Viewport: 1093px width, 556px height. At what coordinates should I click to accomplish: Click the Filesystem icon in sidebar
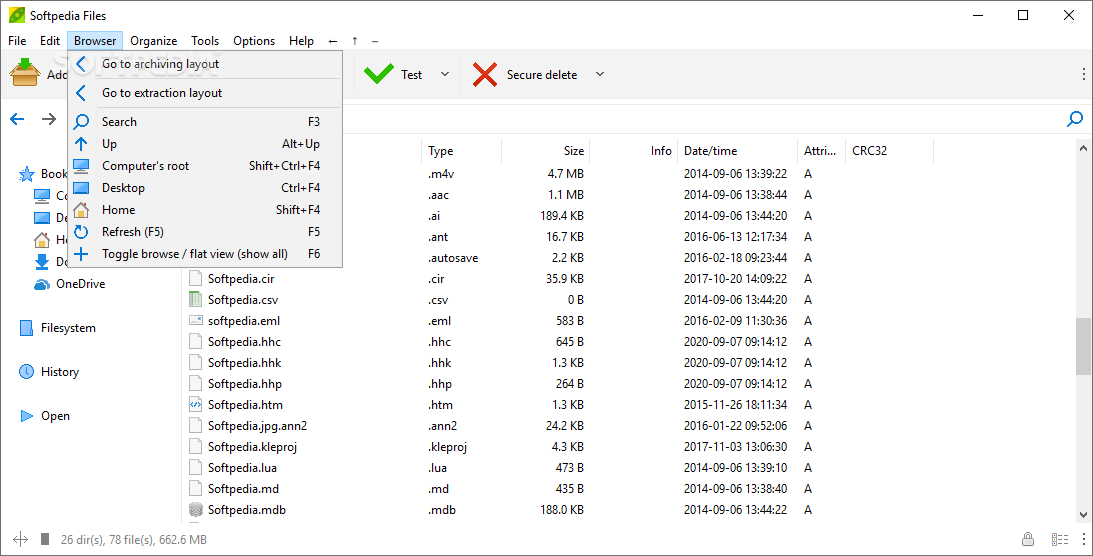coord(26,328)
